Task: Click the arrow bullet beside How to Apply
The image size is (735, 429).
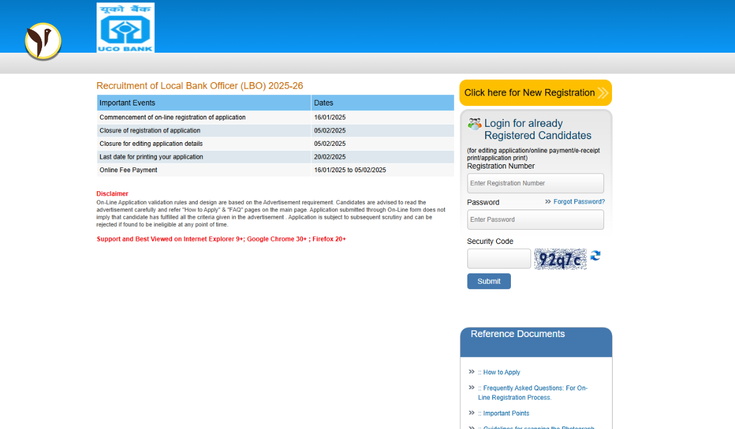Action: (x=472, y=372)
